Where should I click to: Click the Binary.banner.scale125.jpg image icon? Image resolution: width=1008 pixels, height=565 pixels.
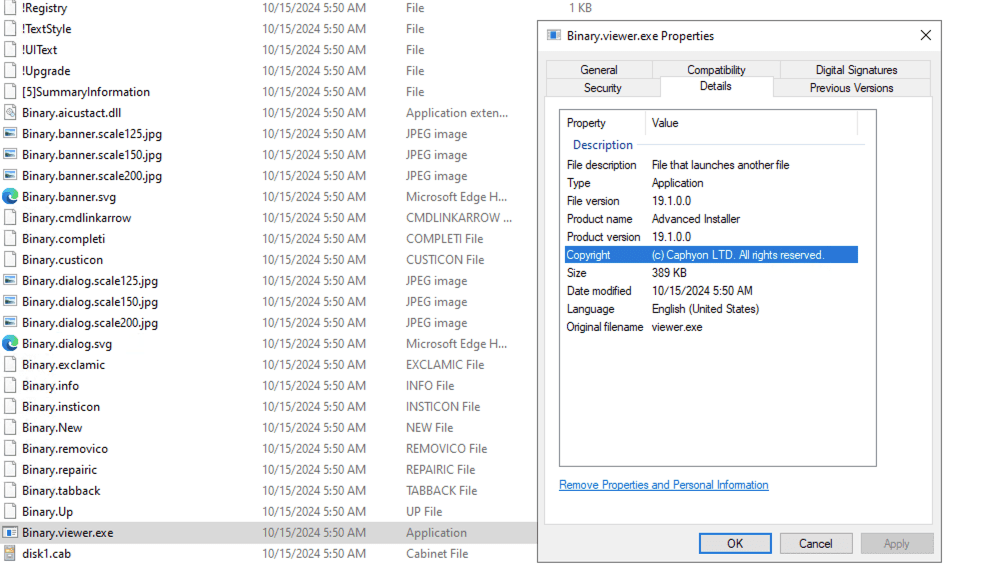tap(10, 134)
